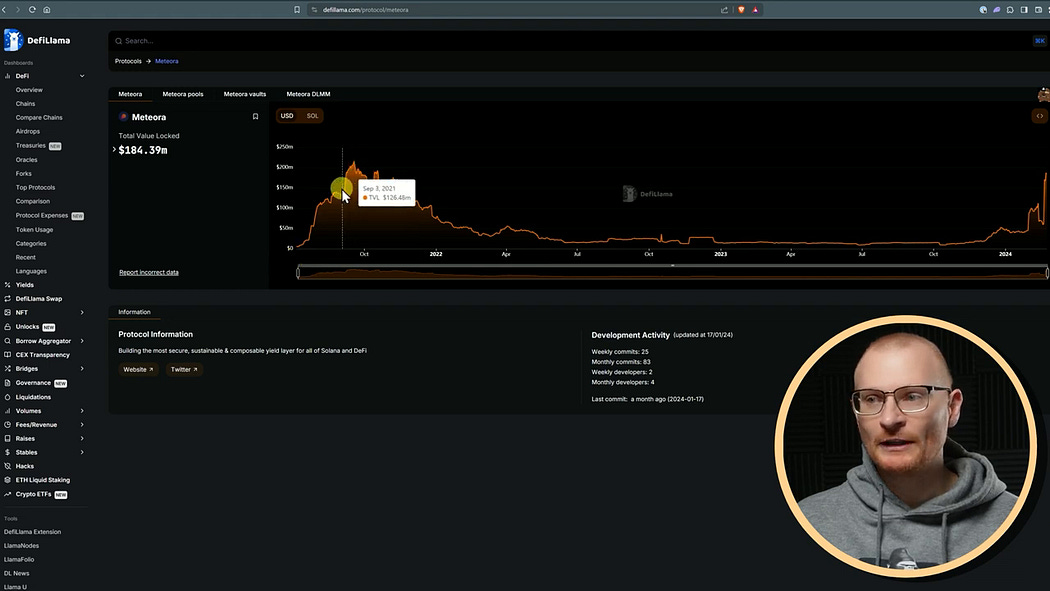Click the Liquidations droplet icon
Screen dimensions: 1050x591
tap(7, 397)
